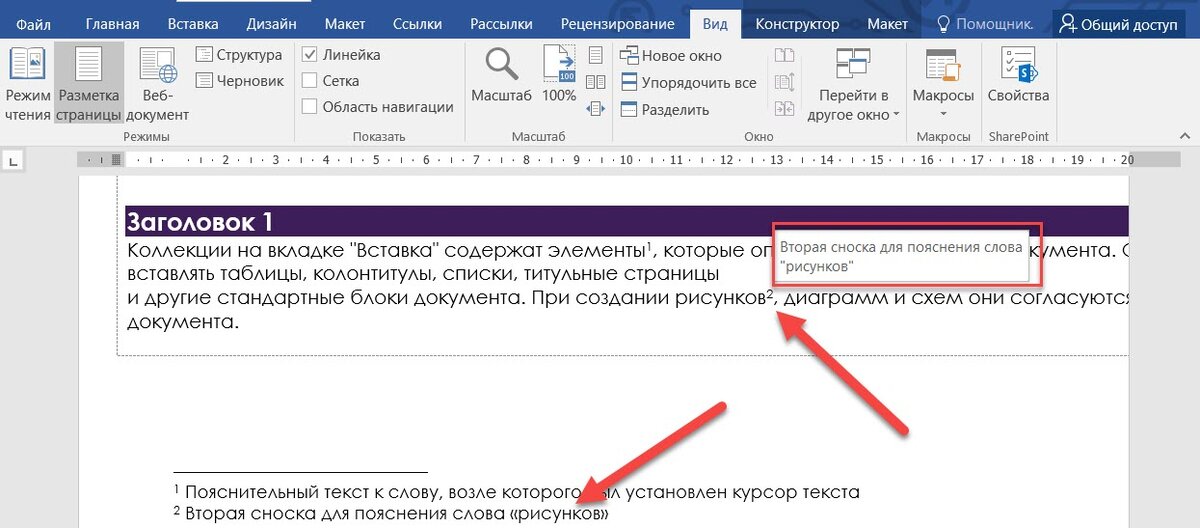Click the reset window position icon
The width and height of the screenshot is (1200, 528).
click(785, 109)
